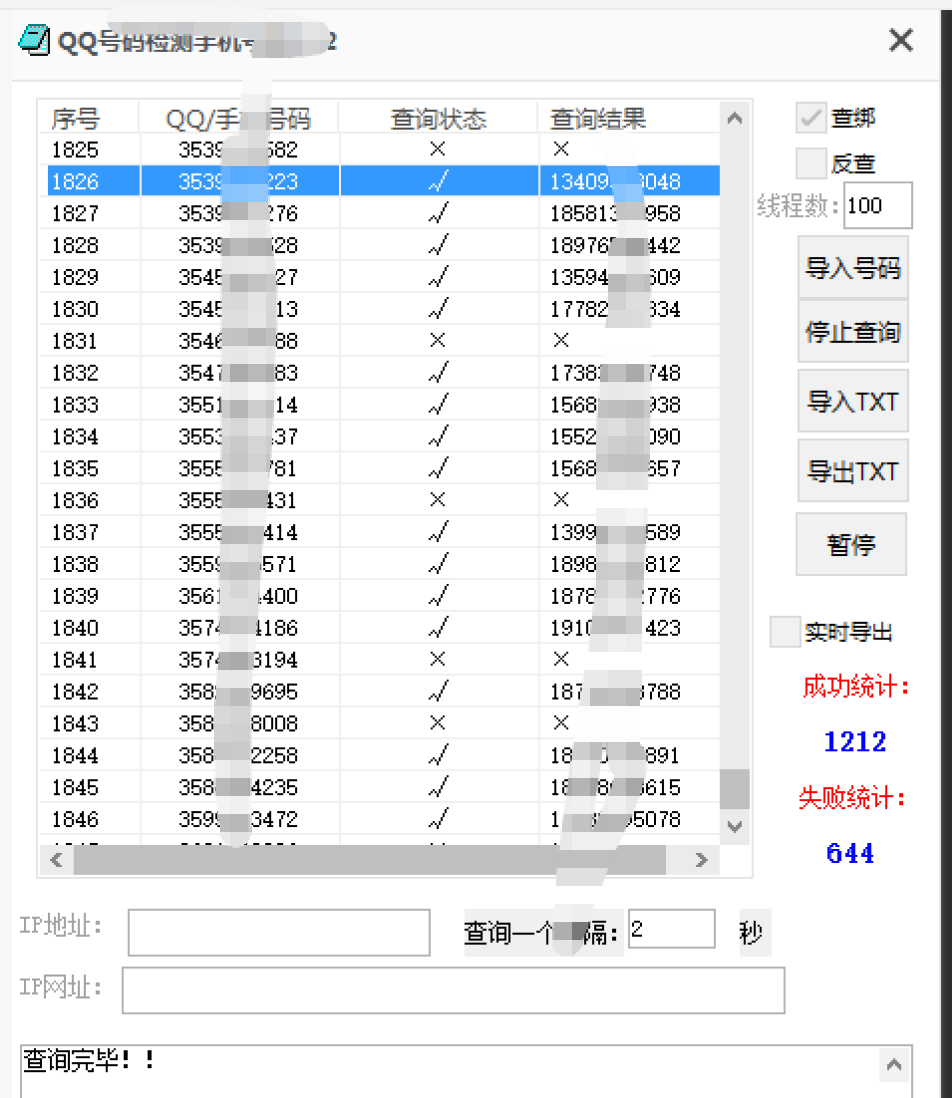Select row 1830 in the list
The width and height of the screenshot is (952, 1098).
point(380,309)
